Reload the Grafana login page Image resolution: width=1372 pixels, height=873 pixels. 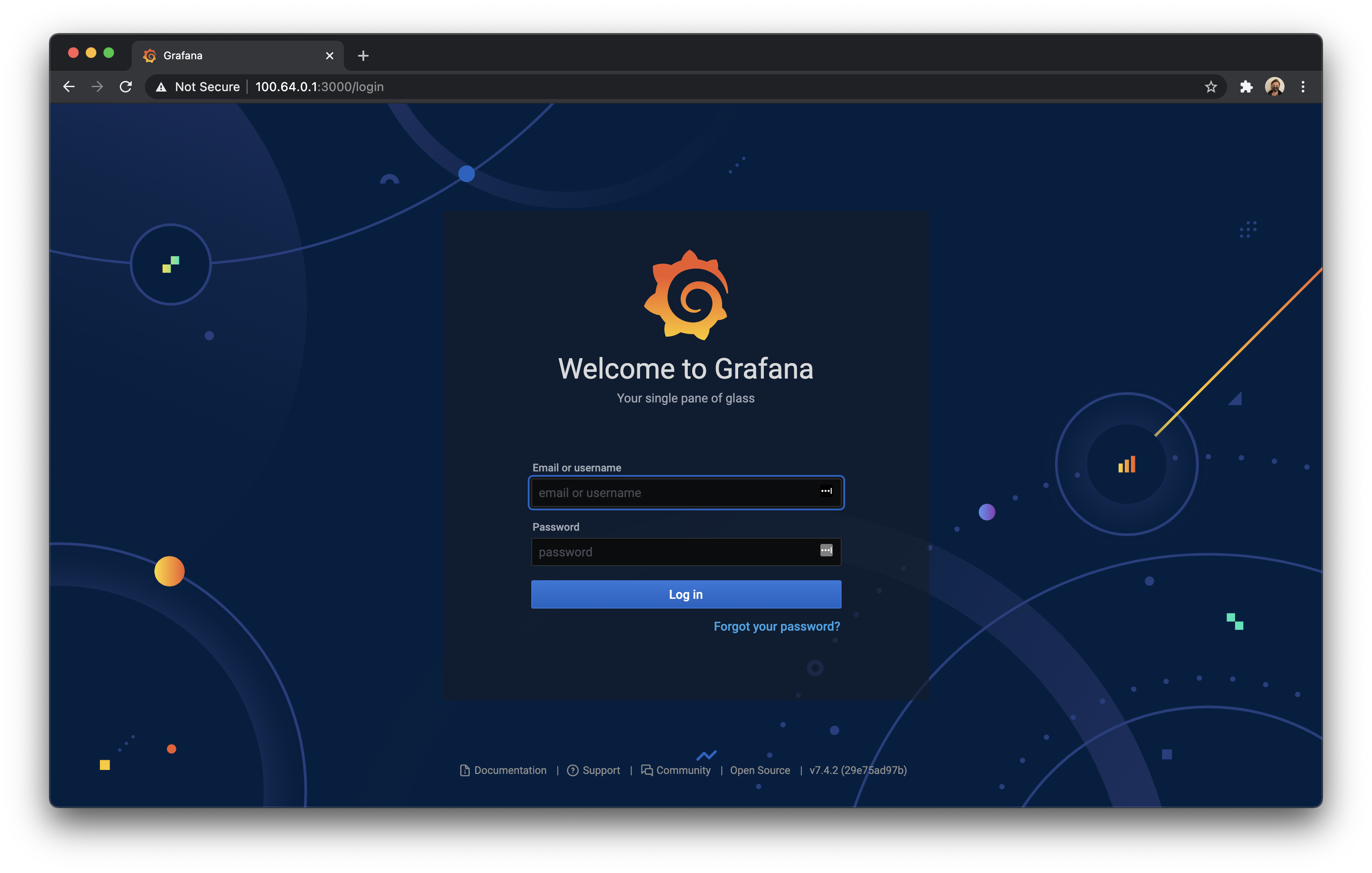(126, 87)
